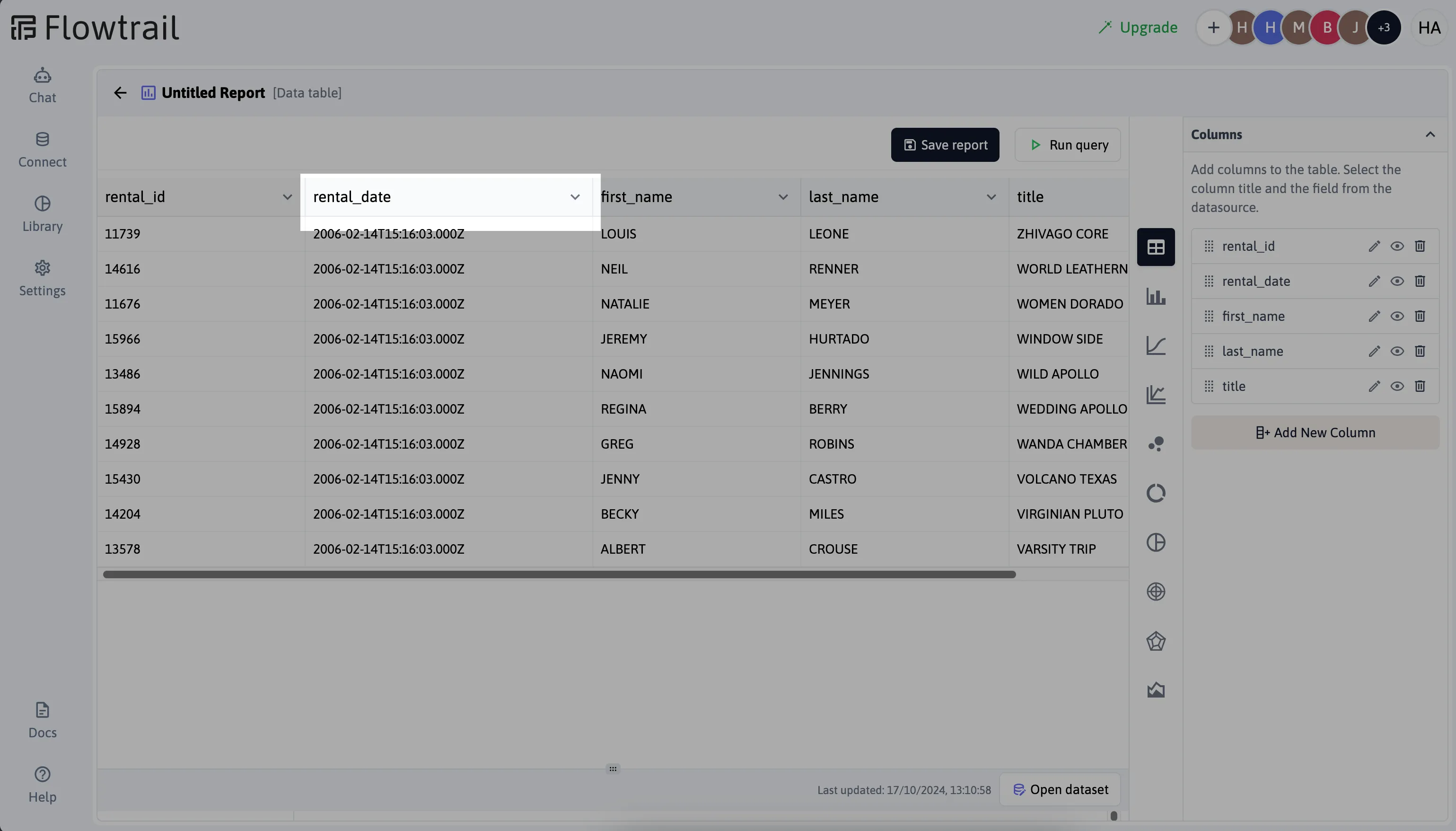
Task: Toggle visibility of last_name column
Action: pos(1397,351)
